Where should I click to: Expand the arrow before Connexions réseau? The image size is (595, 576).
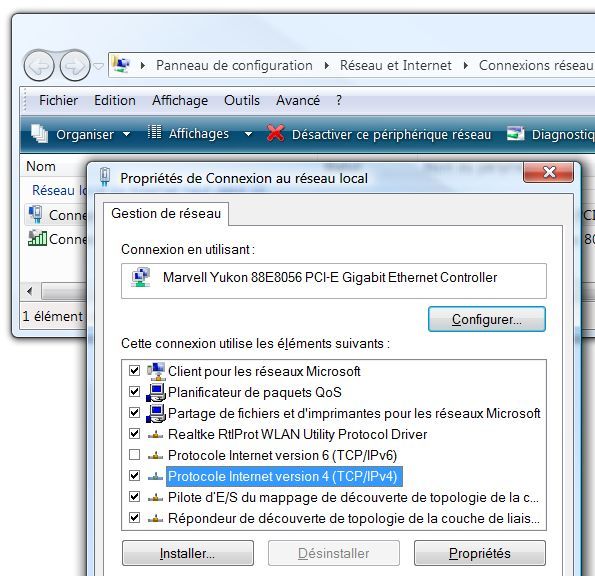click(466, 66)
